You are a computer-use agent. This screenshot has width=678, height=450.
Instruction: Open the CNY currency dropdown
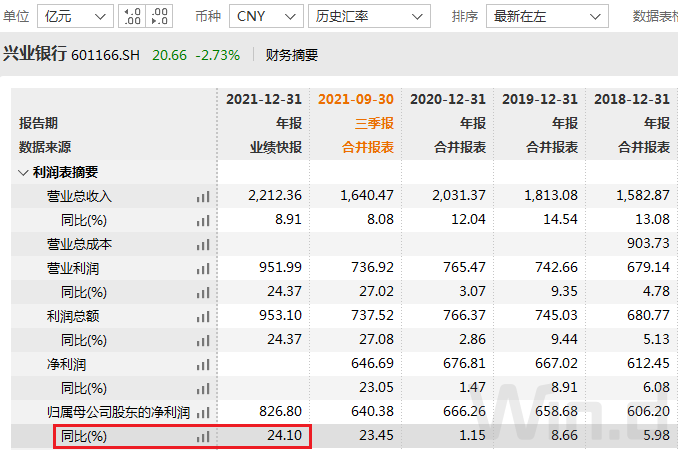265,16
